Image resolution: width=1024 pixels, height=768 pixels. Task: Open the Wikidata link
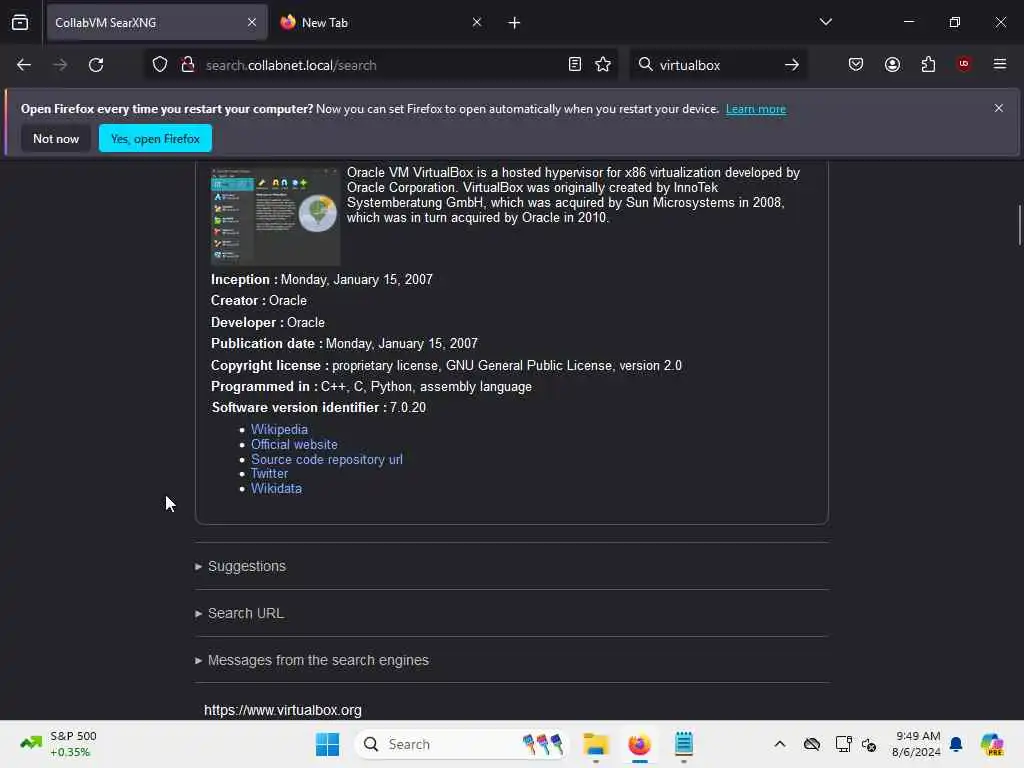pyautogui.click(x=276, y=488)
